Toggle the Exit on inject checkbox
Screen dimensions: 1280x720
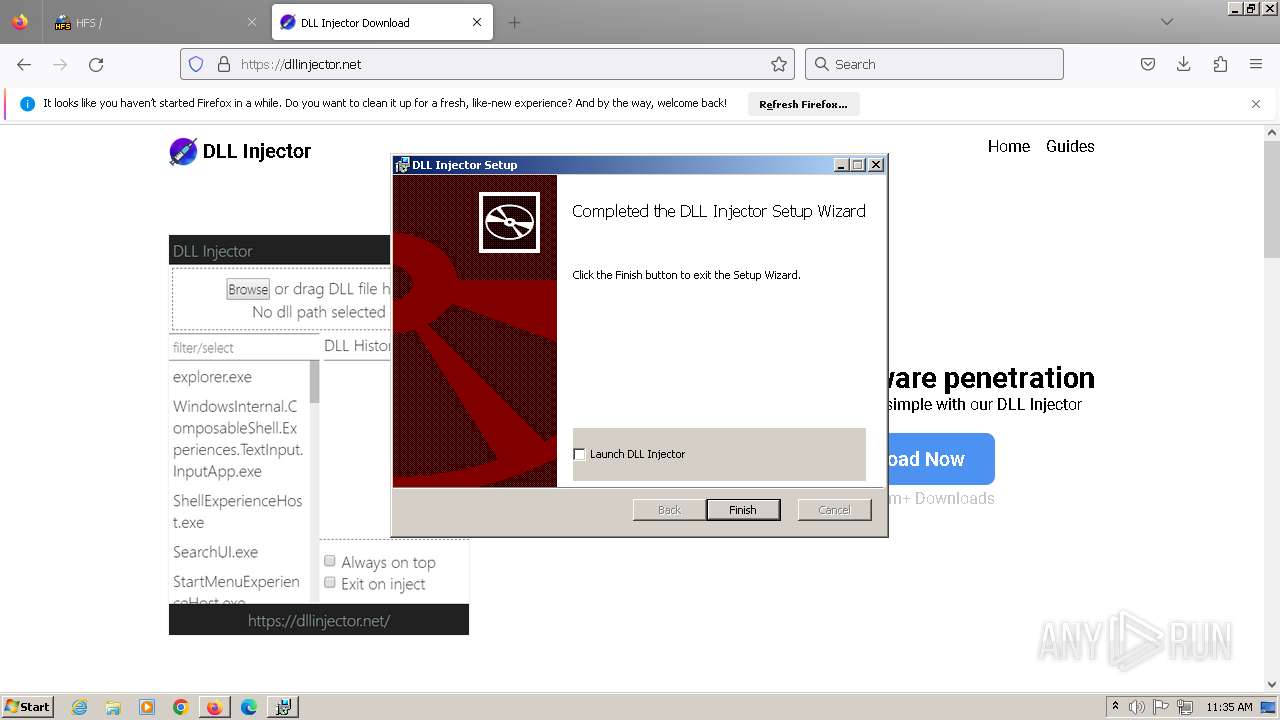[329, 583]
